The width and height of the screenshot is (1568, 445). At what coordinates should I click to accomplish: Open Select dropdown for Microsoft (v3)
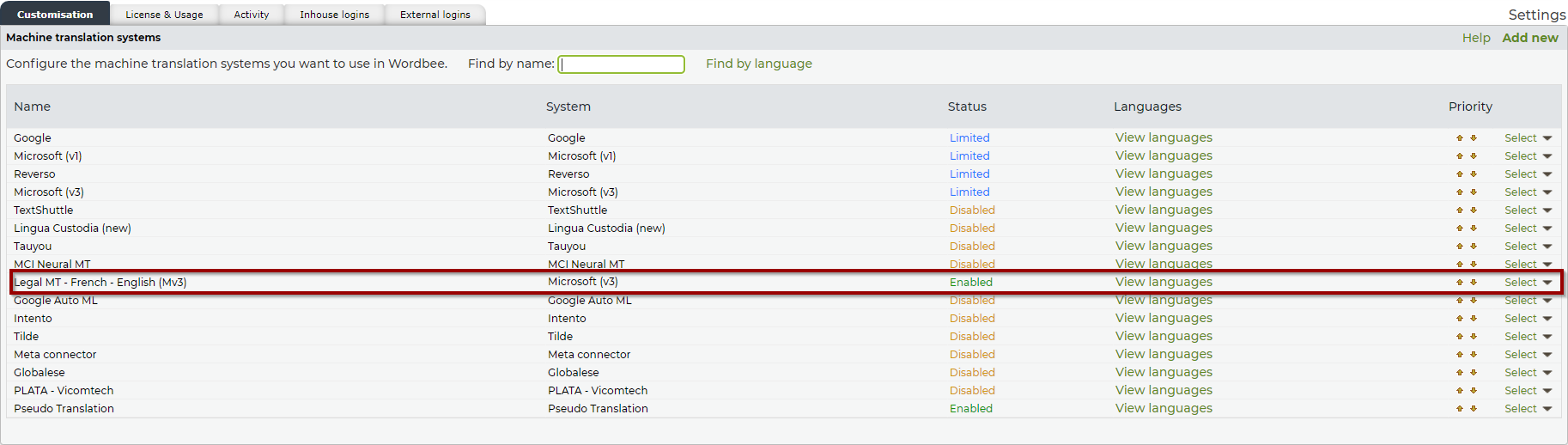[1527, 192]
